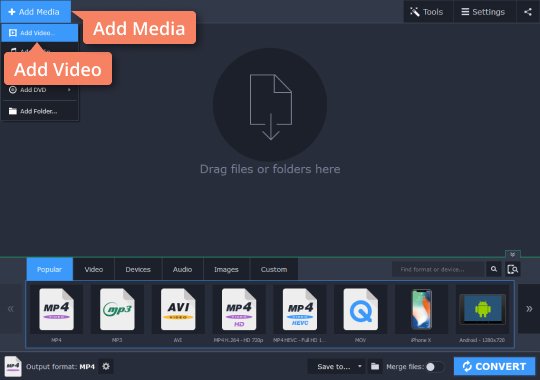Open the Add Media menu button
This screenshot has height=380, width=540.
point(36,12)
